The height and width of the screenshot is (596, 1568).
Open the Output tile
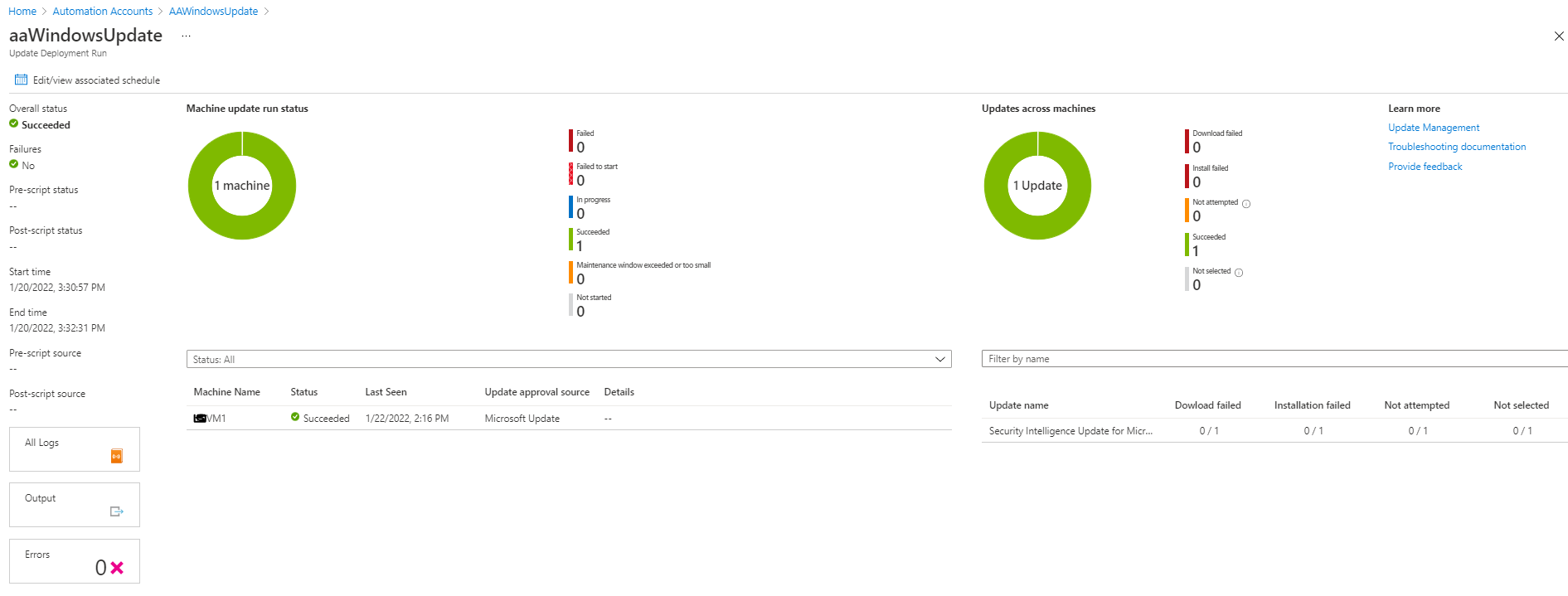75,505
